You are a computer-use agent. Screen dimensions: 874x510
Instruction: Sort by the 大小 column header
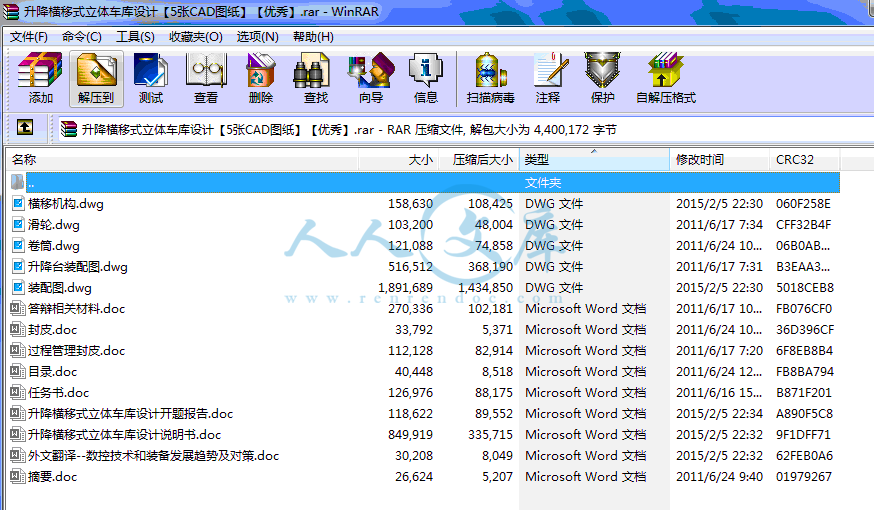[399, 160]
